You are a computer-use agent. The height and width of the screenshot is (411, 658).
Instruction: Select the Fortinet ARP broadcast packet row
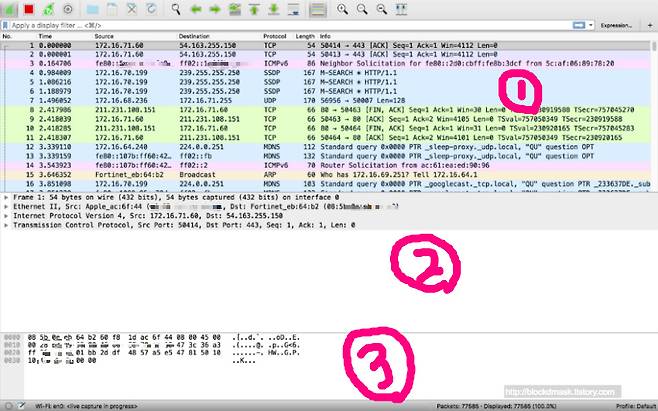pyautogui.click(x=300, y=173)
